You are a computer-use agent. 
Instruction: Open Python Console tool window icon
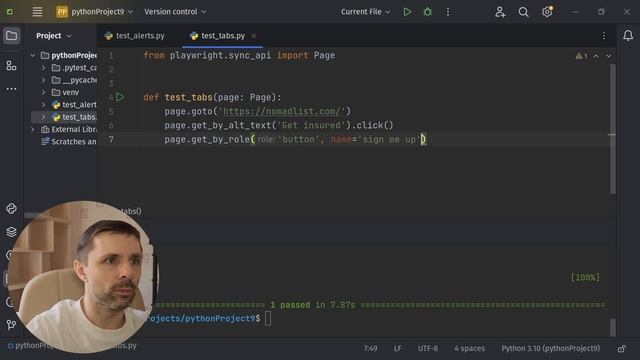tap(11, 209)
